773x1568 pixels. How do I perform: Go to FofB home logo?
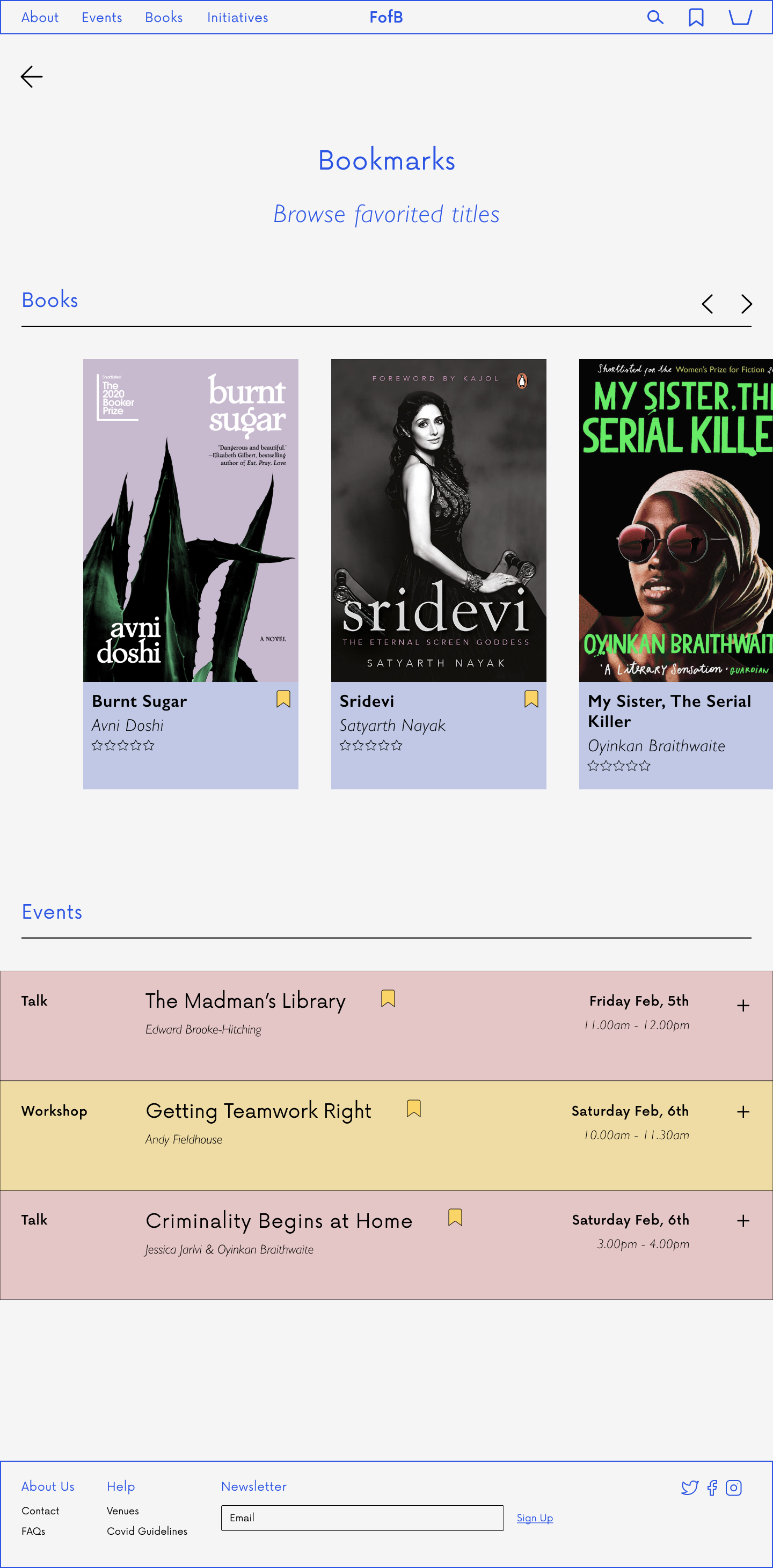pyautogui.click(x=386, y=17)
